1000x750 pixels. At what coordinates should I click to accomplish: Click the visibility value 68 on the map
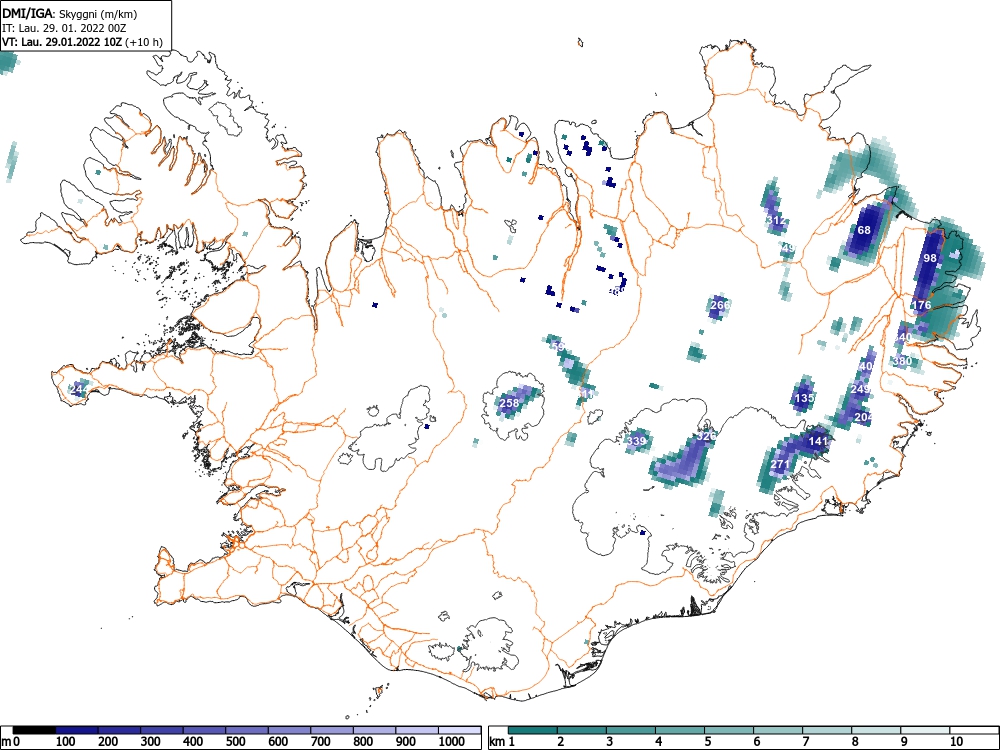pyautogui.click(x=864, y=230)
